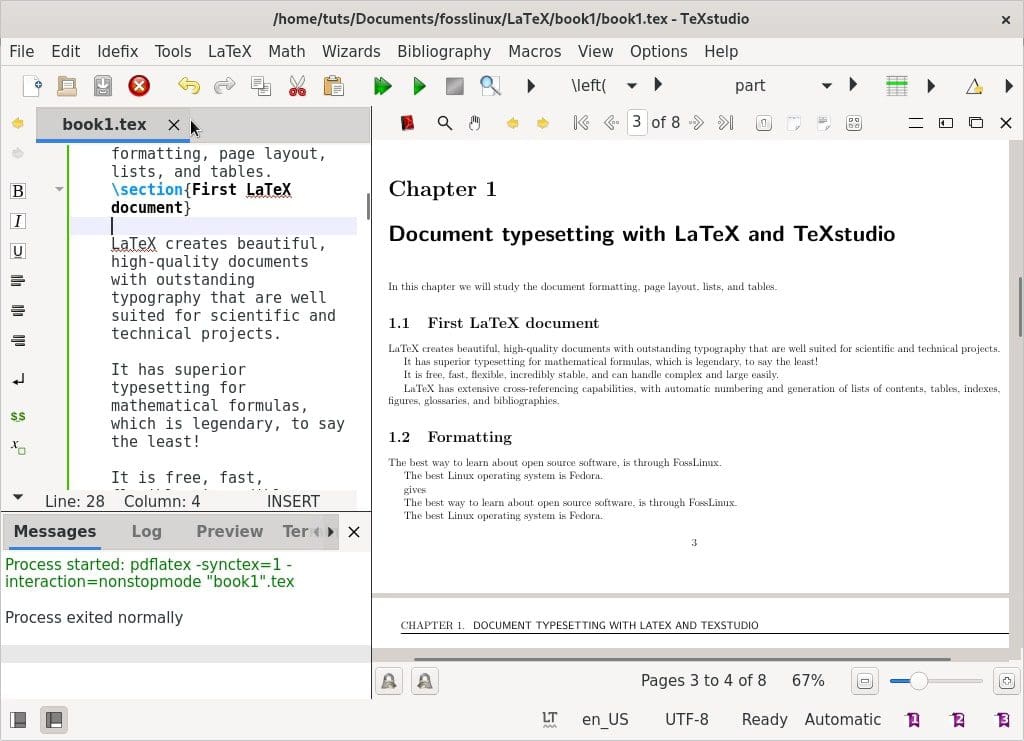1024x741 pixels.
Task: Toggle the bottom messages panel in the status bar
Action: tap(53, 719)
